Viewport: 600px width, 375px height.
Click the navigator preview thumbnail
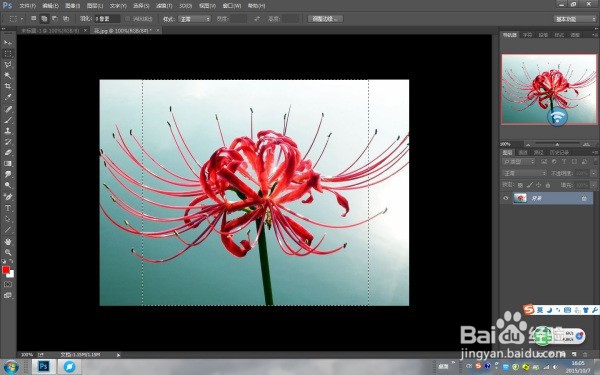[549, 89]
